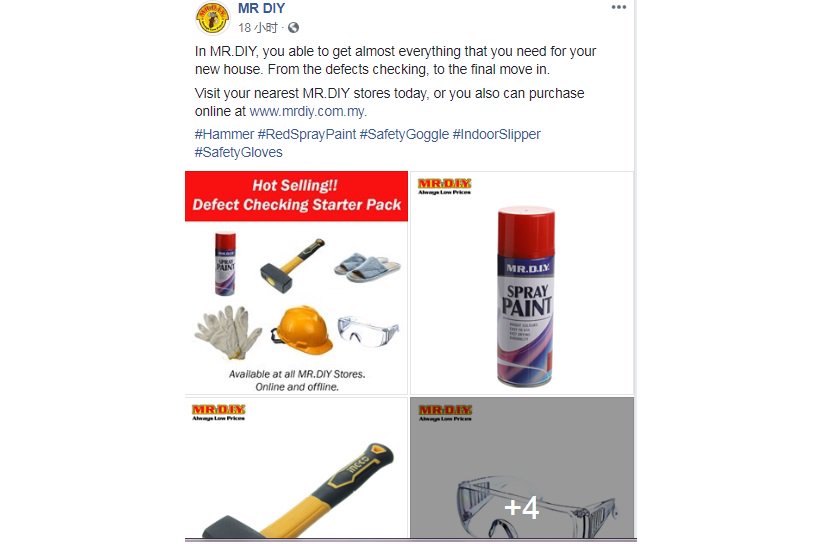Viewport: 819px width, 544px height.
Task: Open the yellow-handled hammer photo
Action: coord(296,468)
